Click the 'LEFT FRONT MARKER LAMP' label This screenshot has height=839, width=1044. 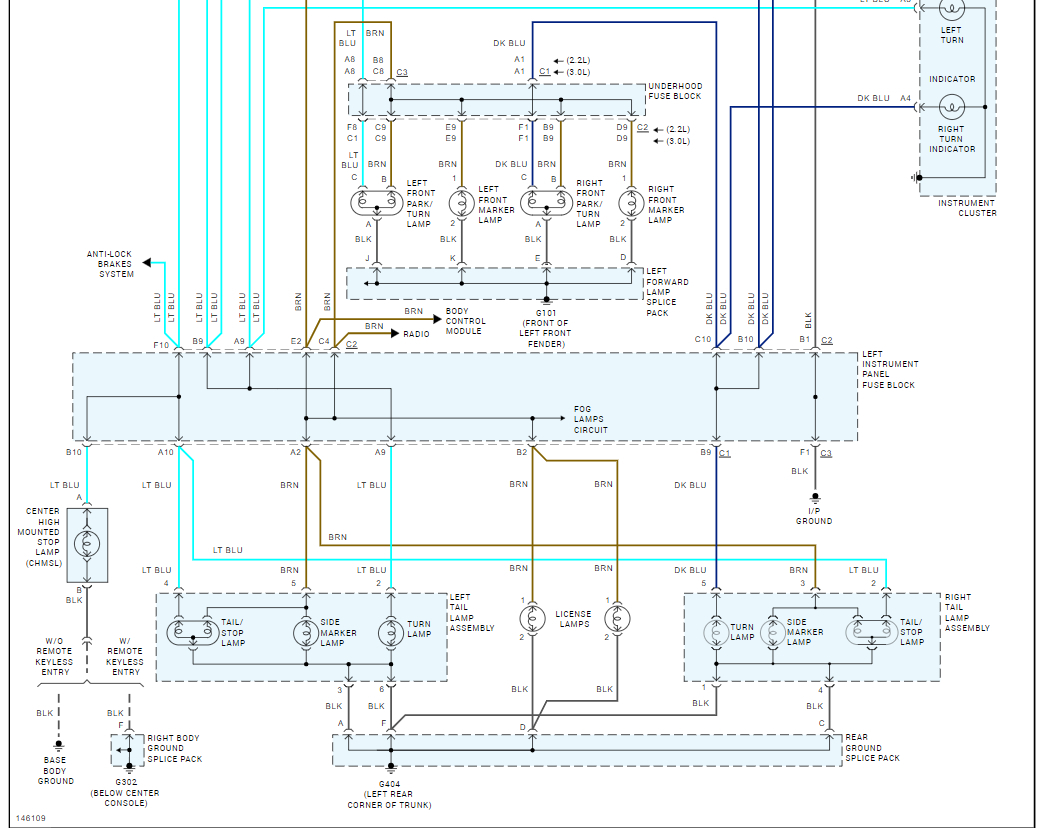pyautogui.click(x=496, y=204)
